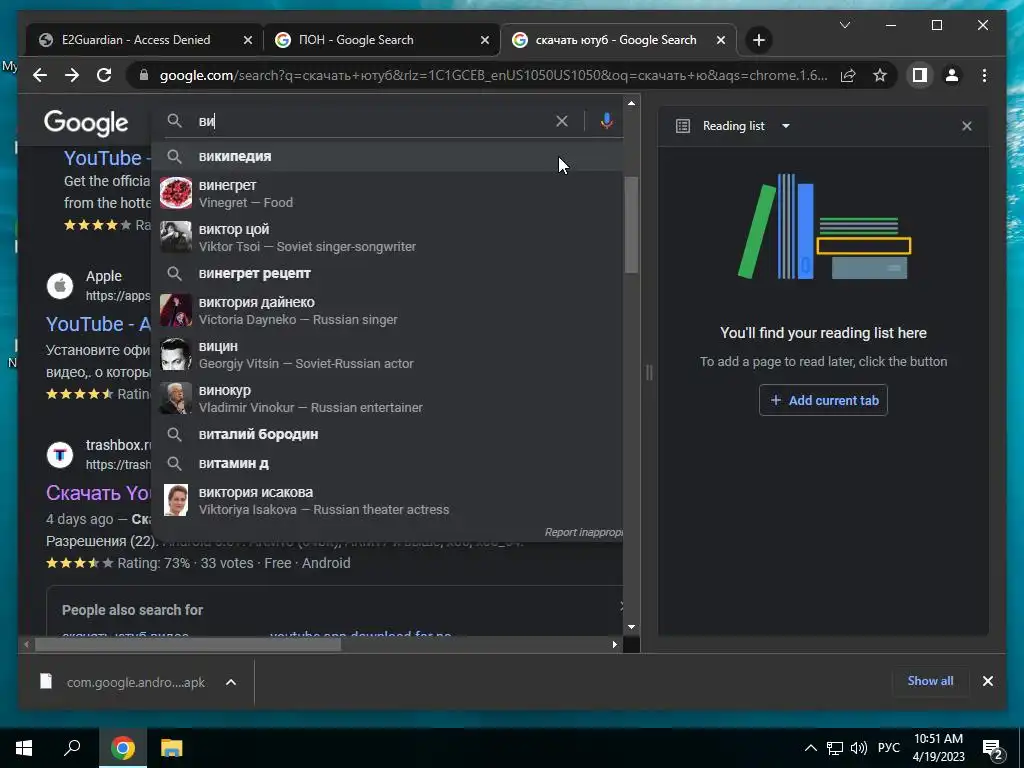The width and height of the screenshot is (1024, 768).
Task: Open File Explorer from the taskbar
Action: (x=172, y=748)
